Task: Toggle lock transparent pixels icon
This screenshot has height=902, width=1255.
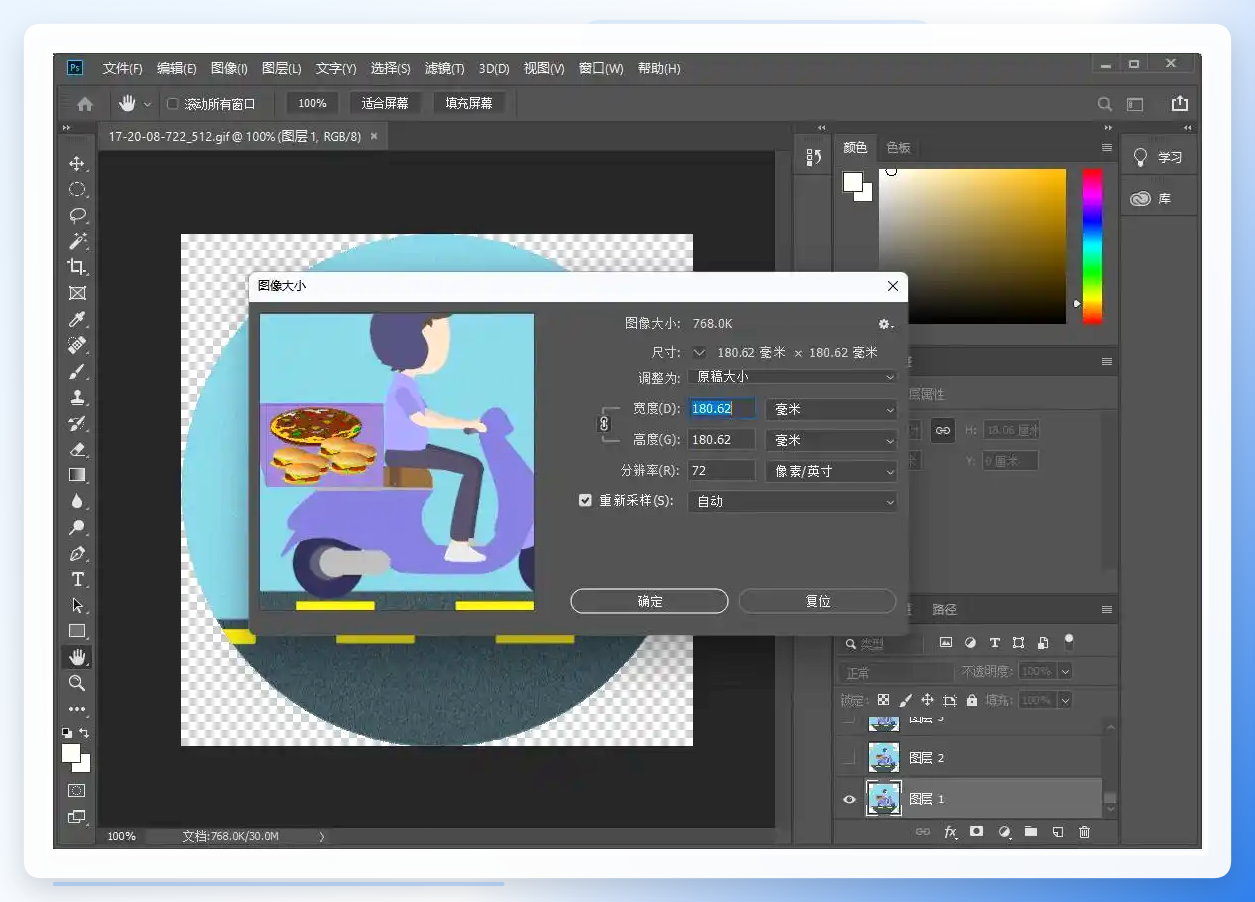Action: pos(883,700)
